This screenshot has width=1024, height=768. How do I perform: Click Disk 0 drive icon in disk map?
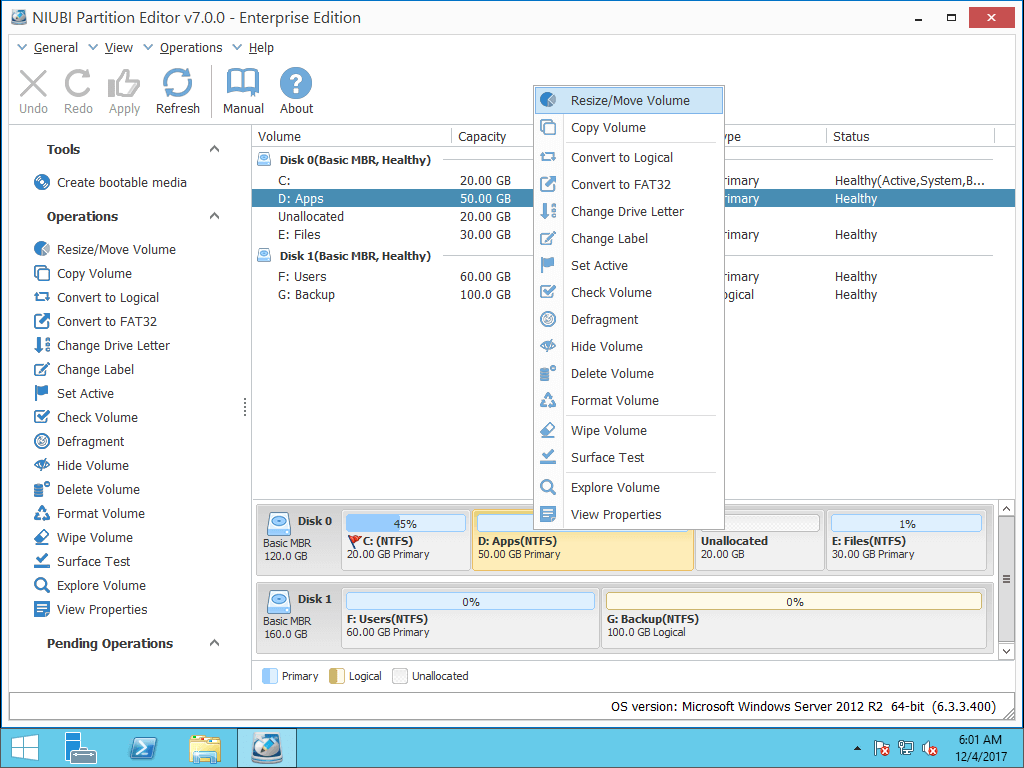(279, 523)
